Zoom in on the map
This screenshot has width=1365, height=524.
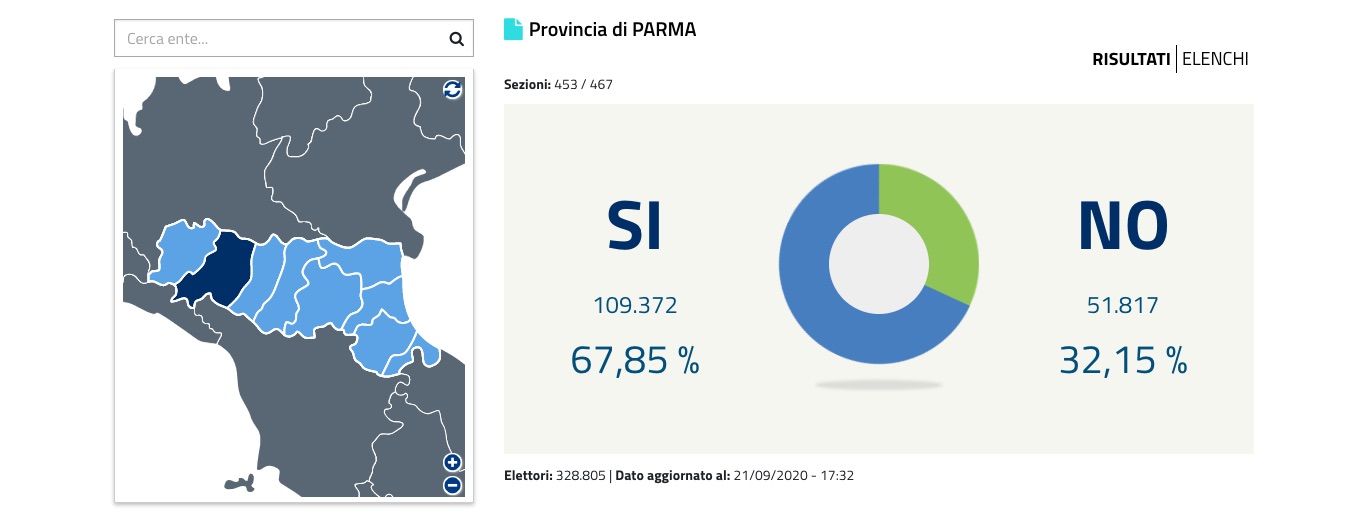coord(452,462)
